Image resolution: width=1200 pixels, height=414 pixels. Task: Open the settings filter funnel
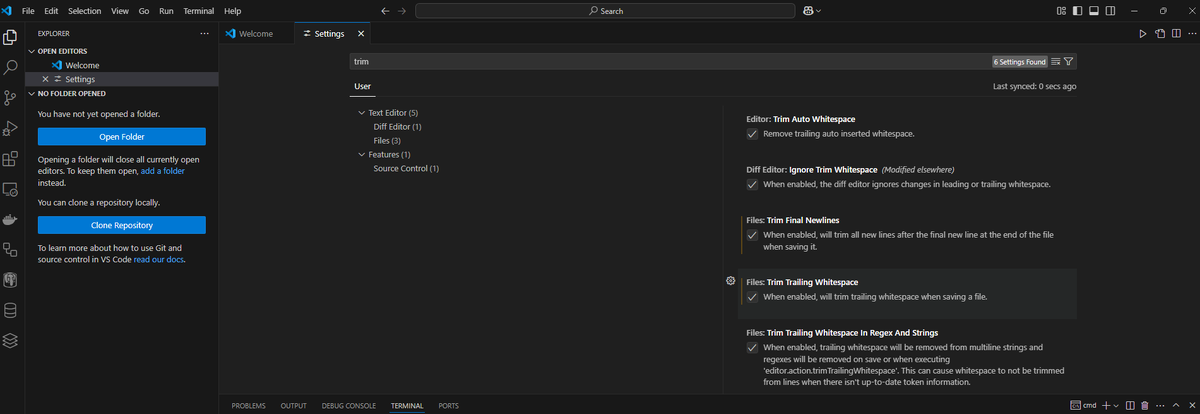tap(1069, 61)
